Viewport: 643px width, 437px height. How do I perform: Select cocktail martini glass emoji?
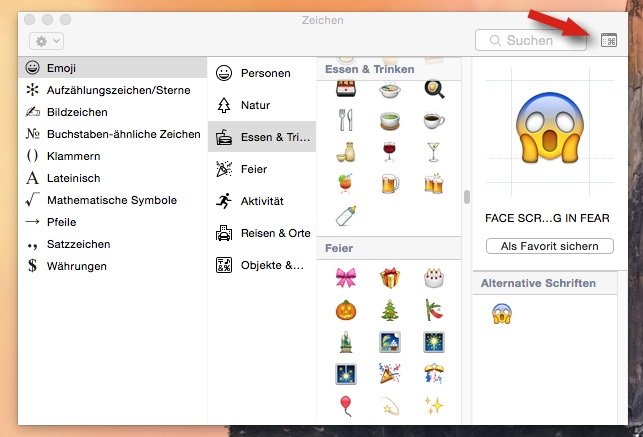coord(433,152)
